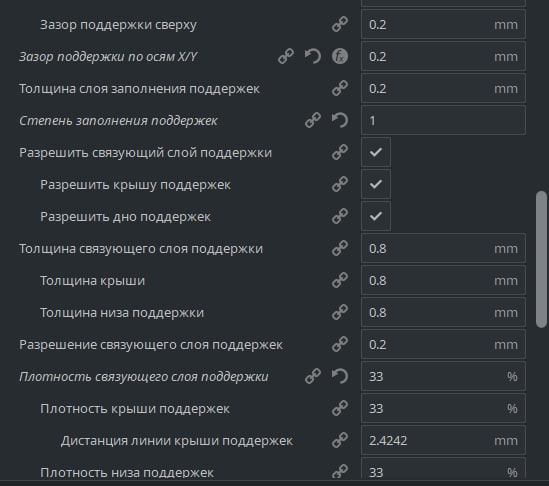Edit Плотность крыши поддержек percent field
The width and height of the screenshot is (549, 486).
[443, 408]
